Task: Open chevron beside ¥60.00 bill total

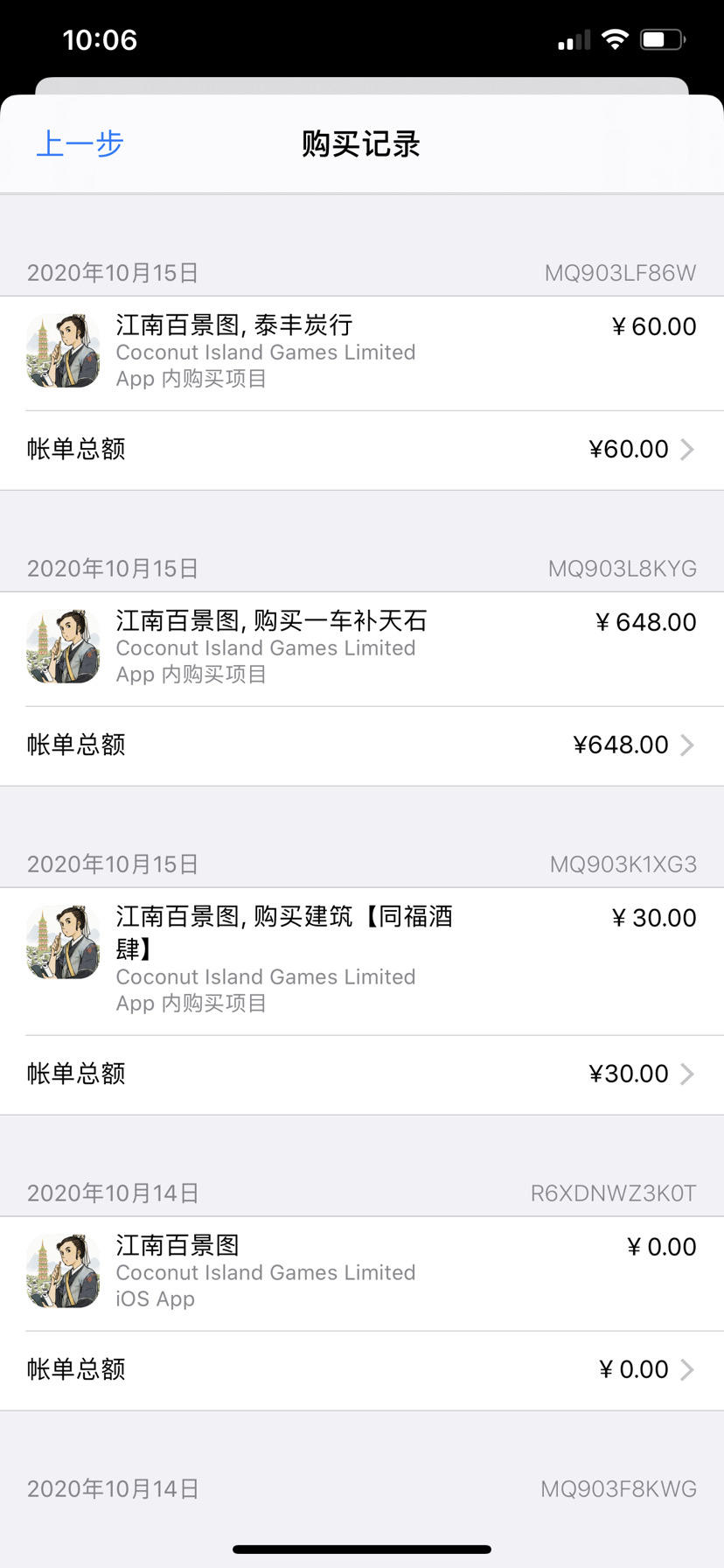Action: (x=687, y=449)
